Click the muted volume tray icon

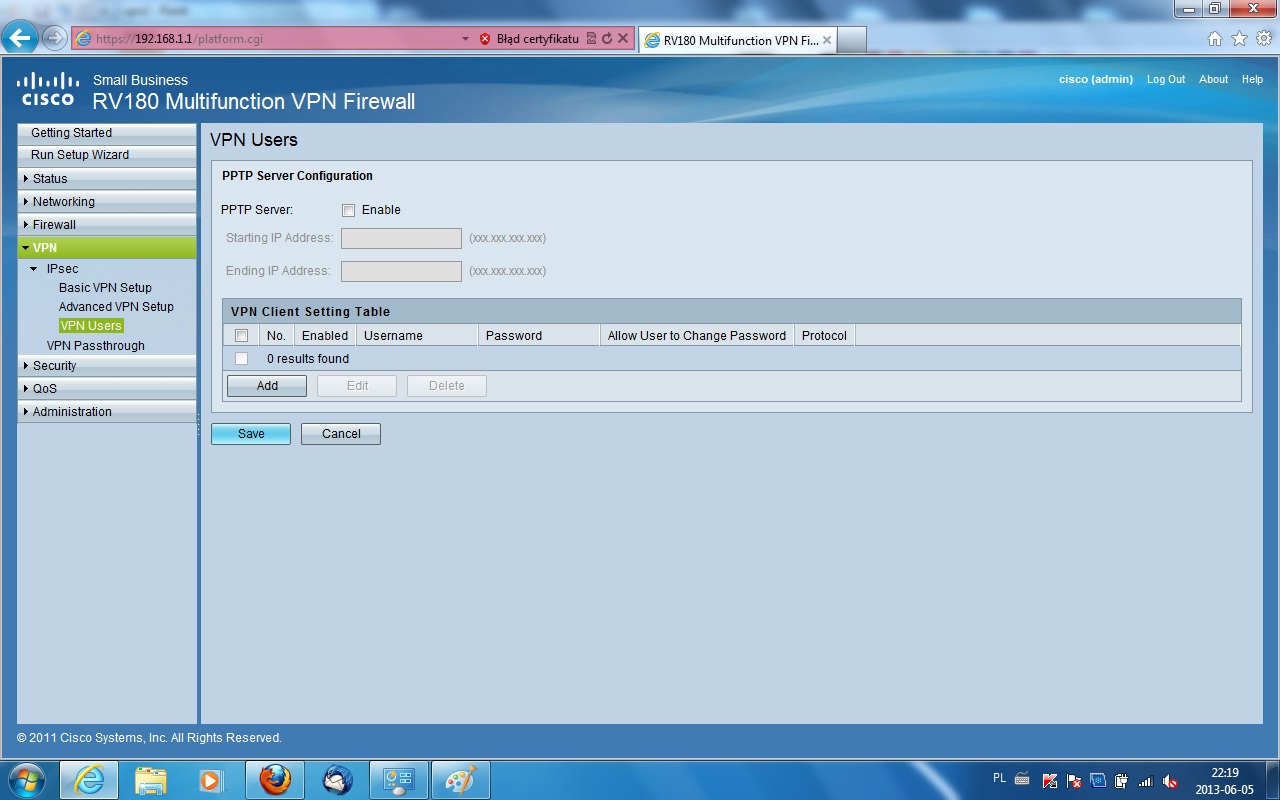click(1170, 781)
